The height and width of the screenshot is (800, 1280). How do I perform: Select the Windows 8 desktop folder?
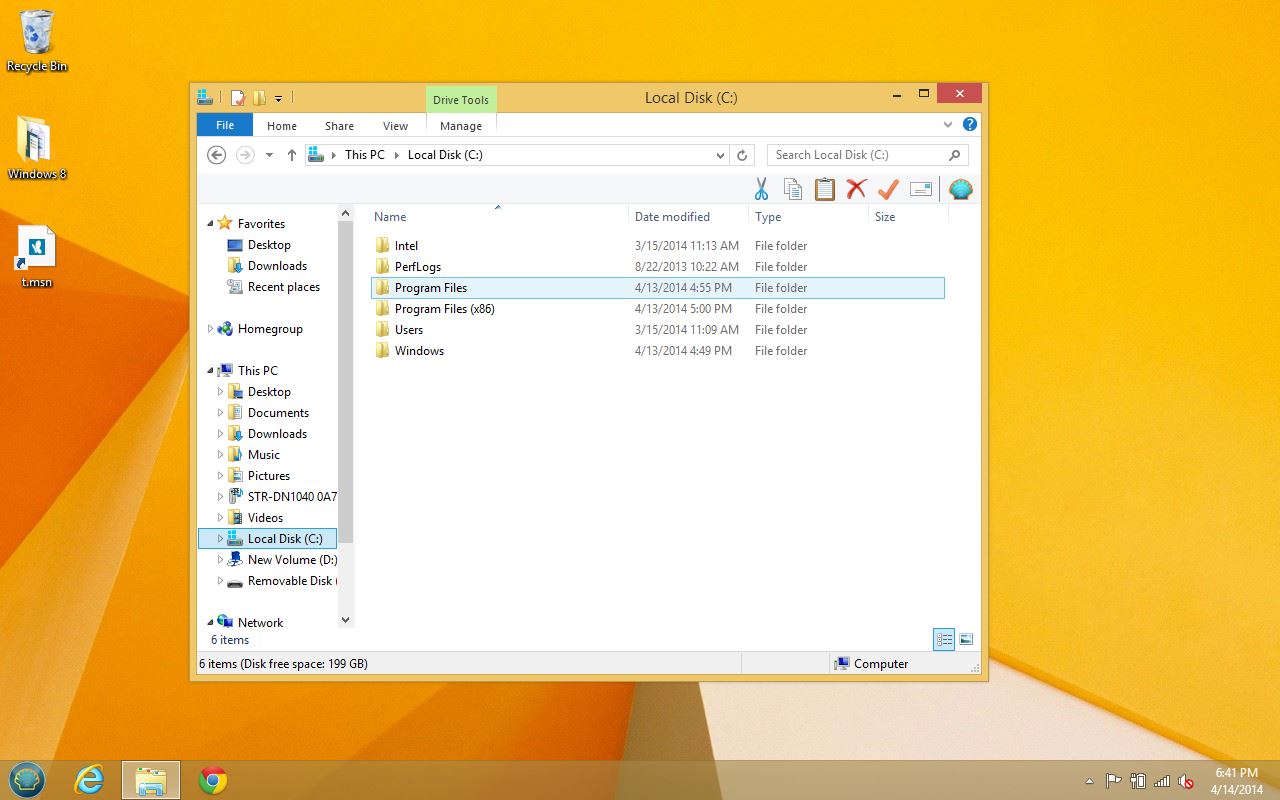[37, 148]
